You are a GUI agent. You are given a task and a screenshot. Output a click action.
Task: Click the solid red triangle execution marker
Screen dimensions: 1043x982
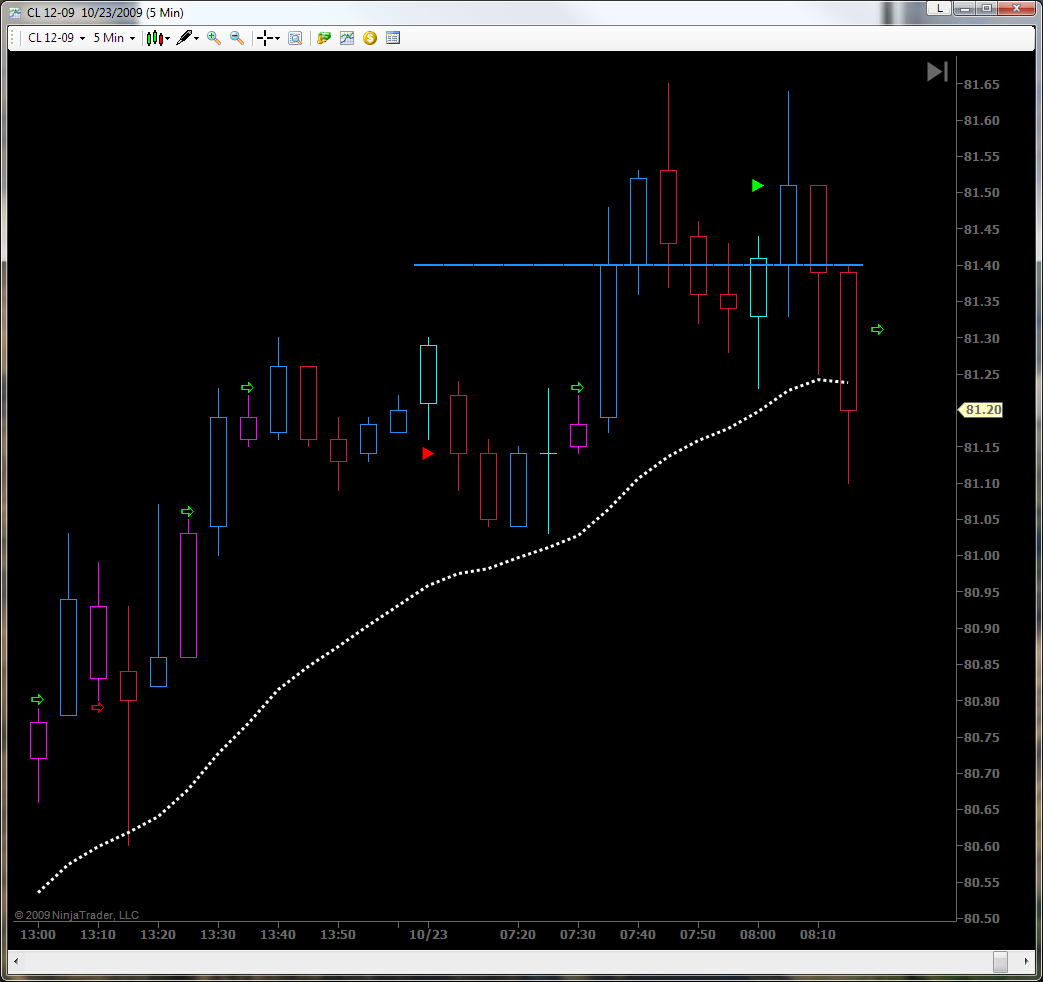tap(428, 454)
